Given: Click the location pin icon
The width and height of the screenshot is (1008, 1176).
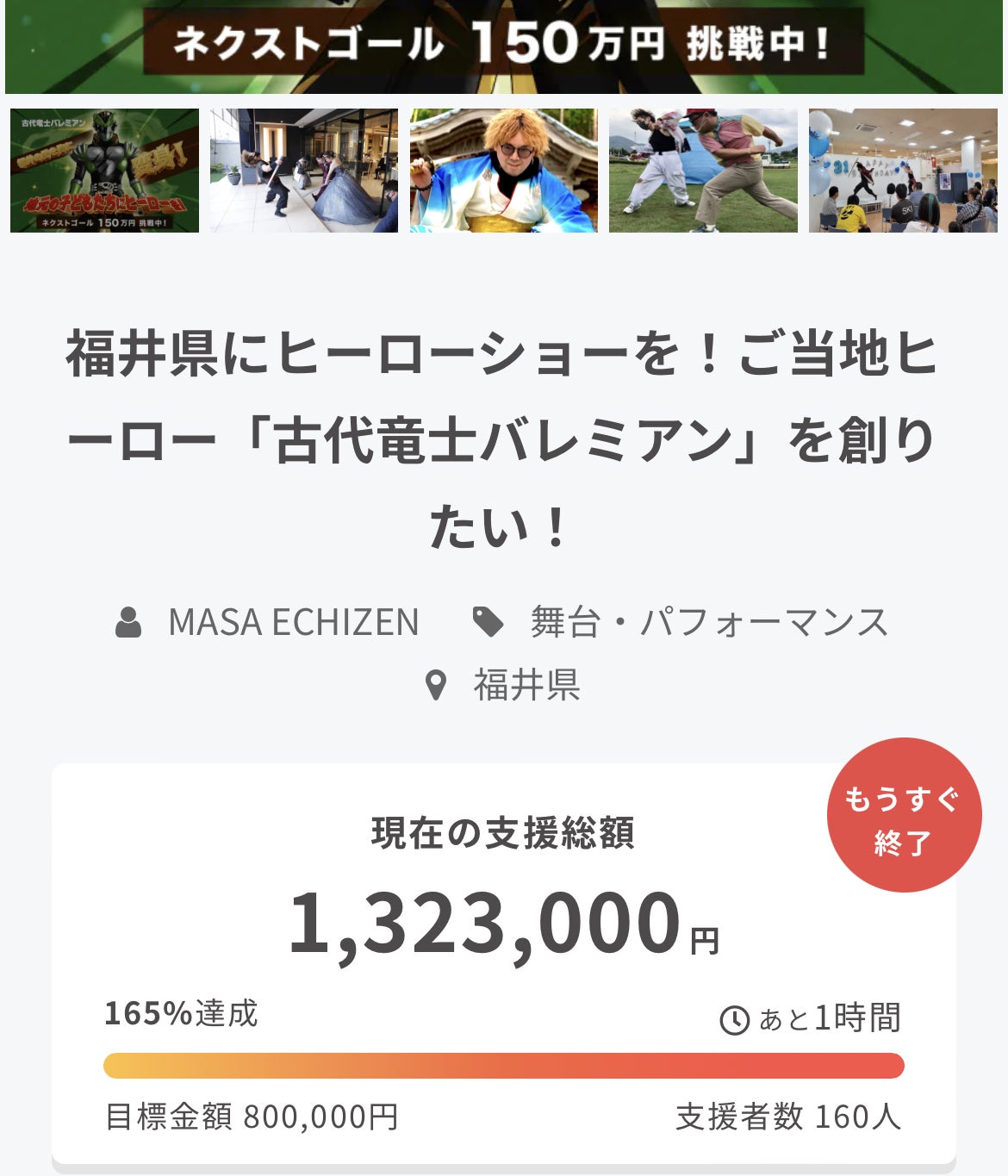Looking at the screenshot, I should tap(437, 686).
